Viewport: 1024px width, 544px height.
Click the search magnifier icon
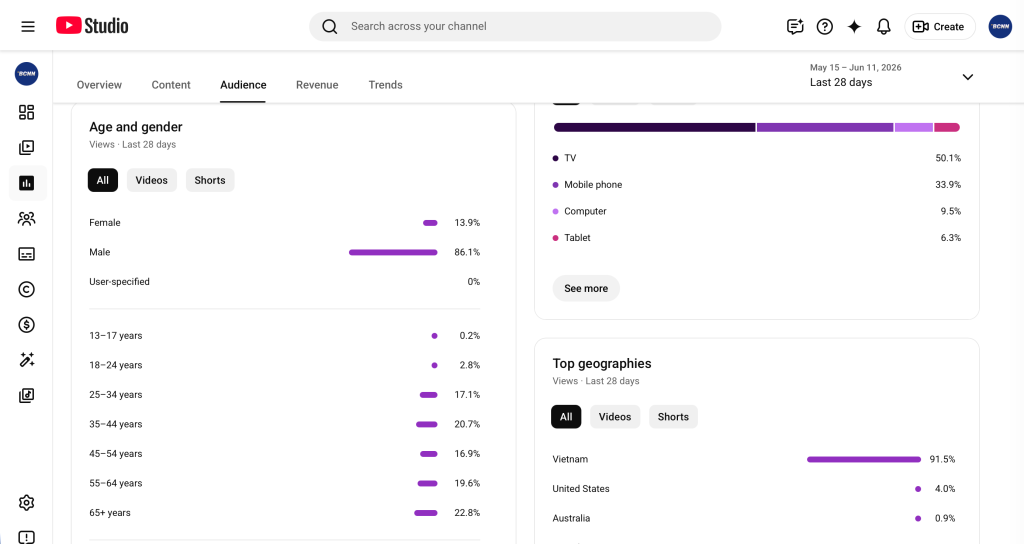click(x=330, y=27)
